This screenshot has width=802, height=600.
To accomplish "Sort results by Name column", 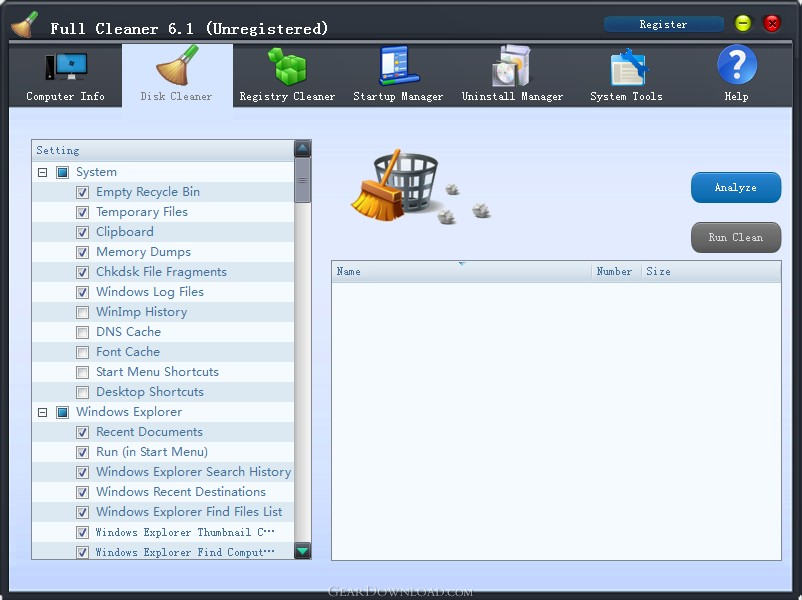I will [x=461, y=272].
